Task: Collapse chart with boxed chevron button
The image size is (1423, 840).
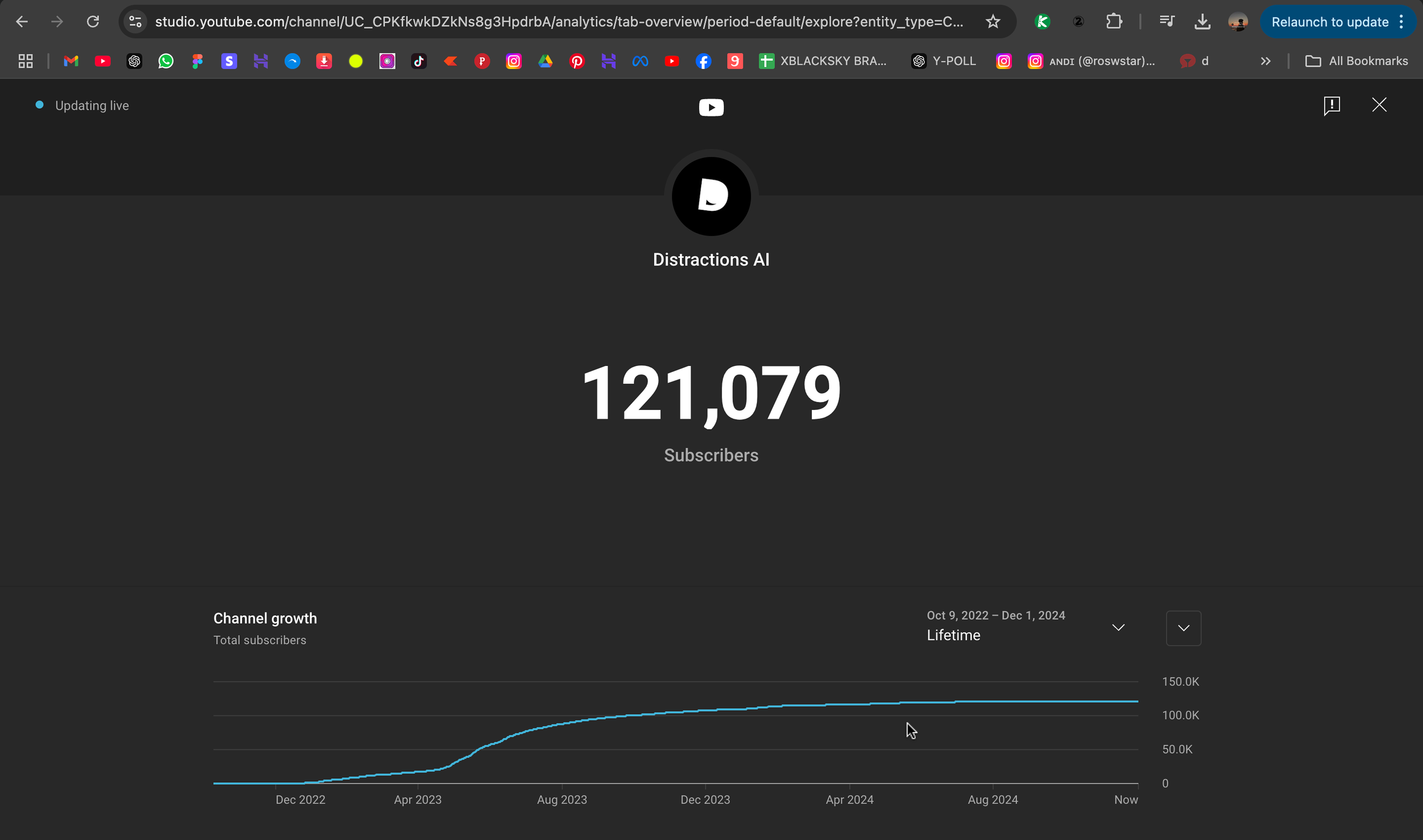Action: [1183, 628]
